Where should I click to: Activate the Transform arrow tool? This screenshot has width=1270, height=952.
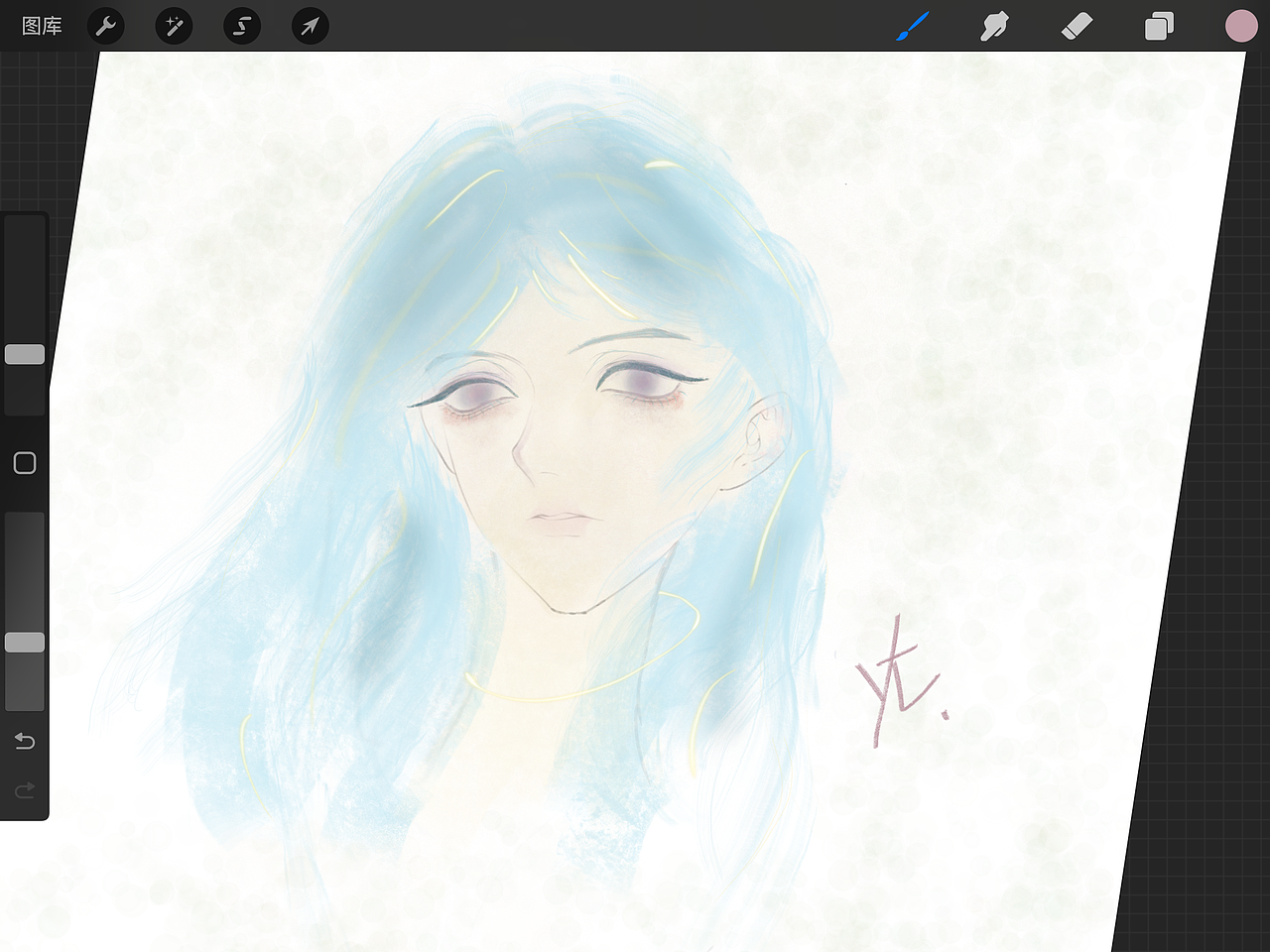310,26
